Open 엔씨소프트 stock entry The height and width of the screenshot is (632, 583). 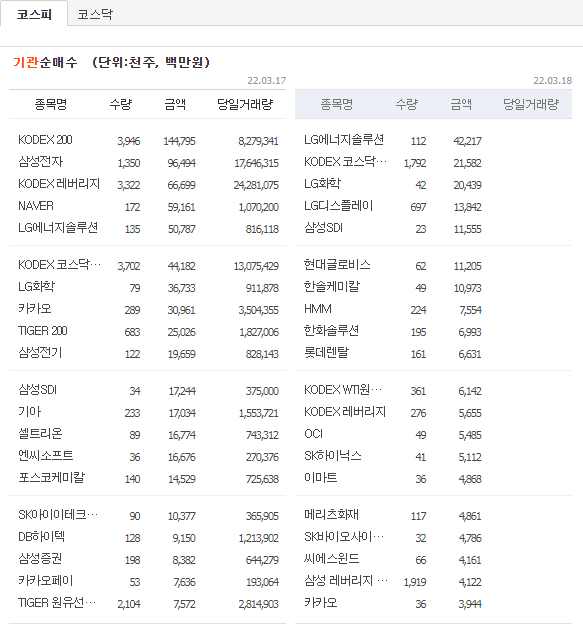click(x=46, y=456)
